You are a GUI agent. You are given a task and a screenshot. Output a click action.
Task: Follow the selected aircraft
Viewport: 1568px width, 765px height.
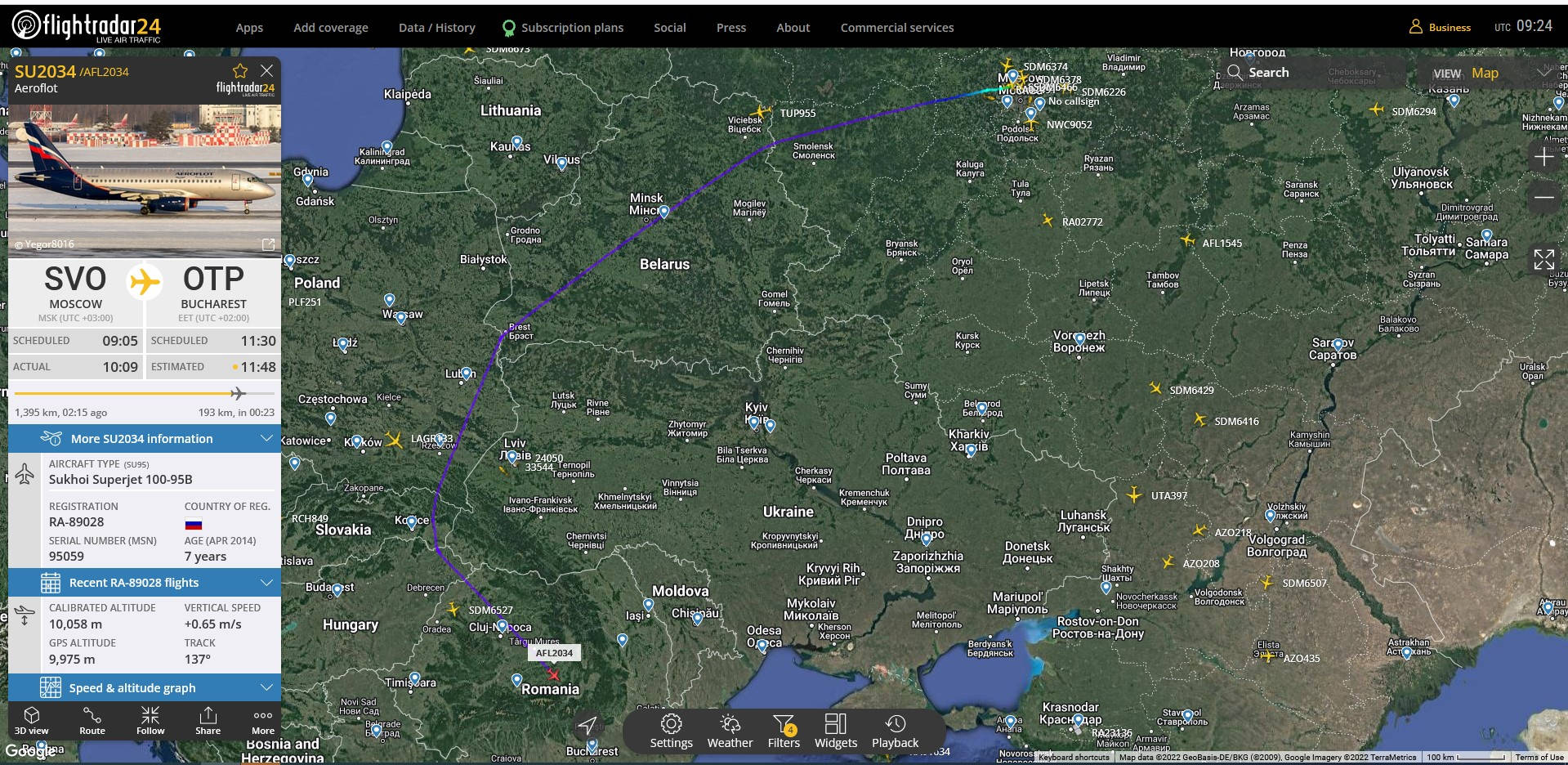150,721
